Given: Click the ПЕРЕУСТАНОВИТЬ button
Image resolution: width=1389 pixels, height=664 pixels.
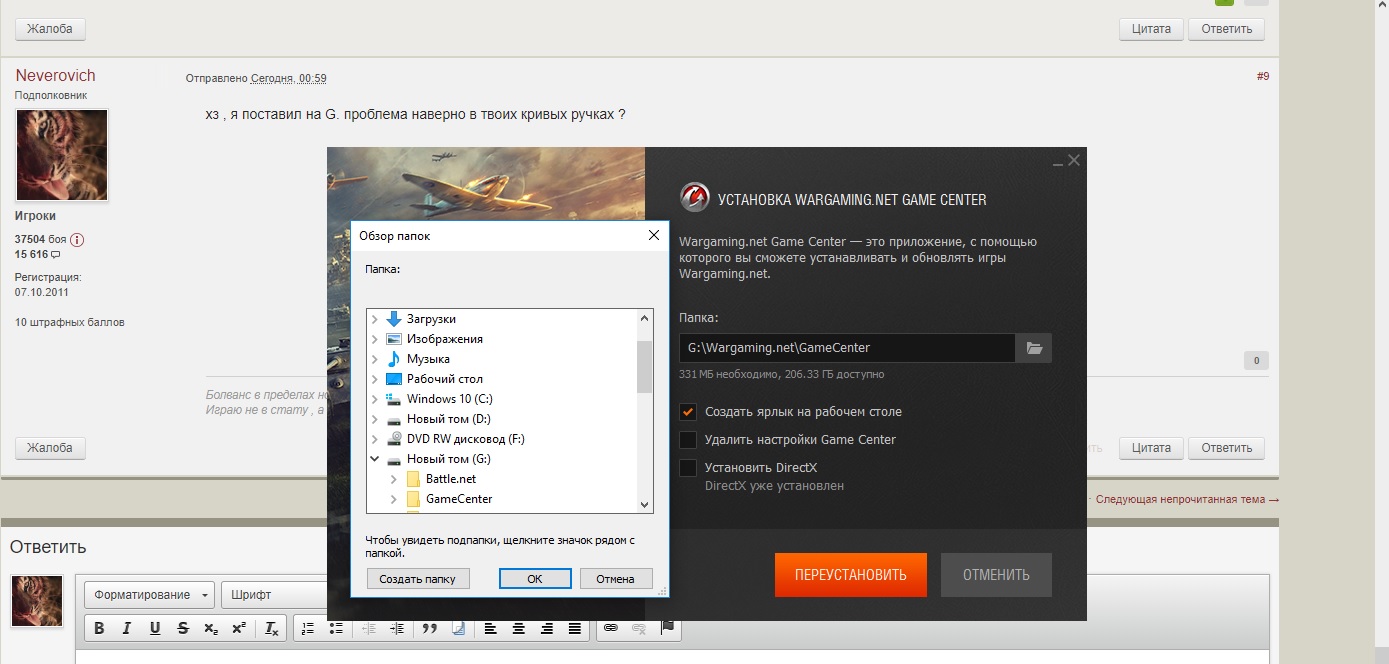Looking at the screenshot, I should click(x=851, y=575).
